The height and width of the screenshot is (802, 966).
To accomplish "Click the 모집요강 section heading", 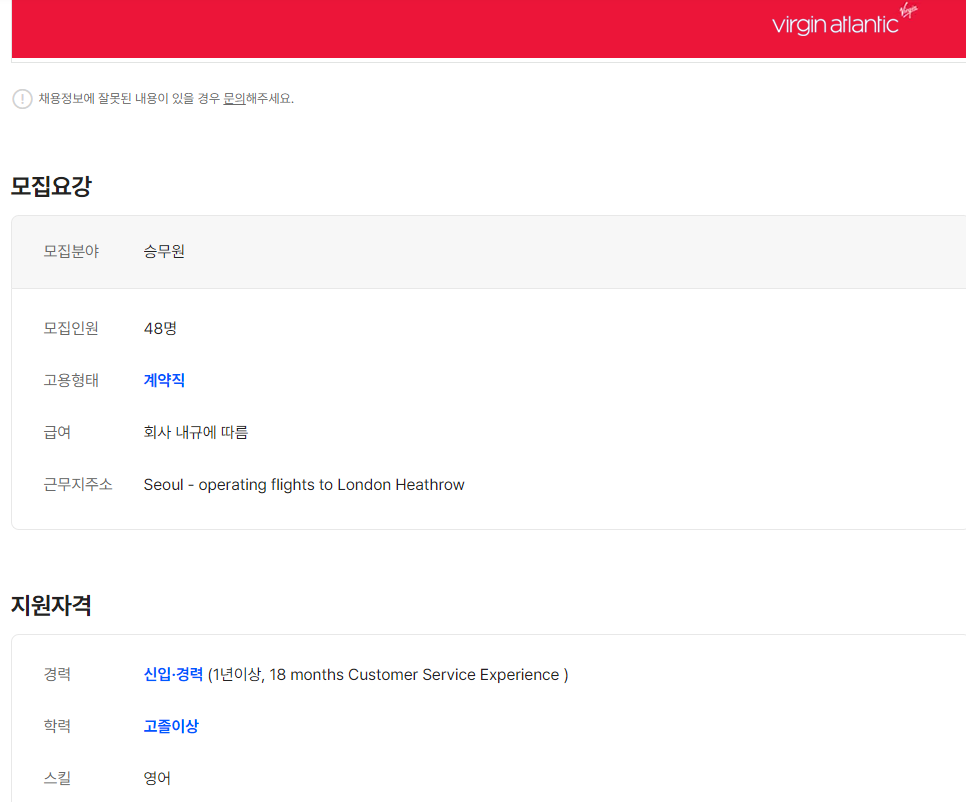I will [51, 186].
